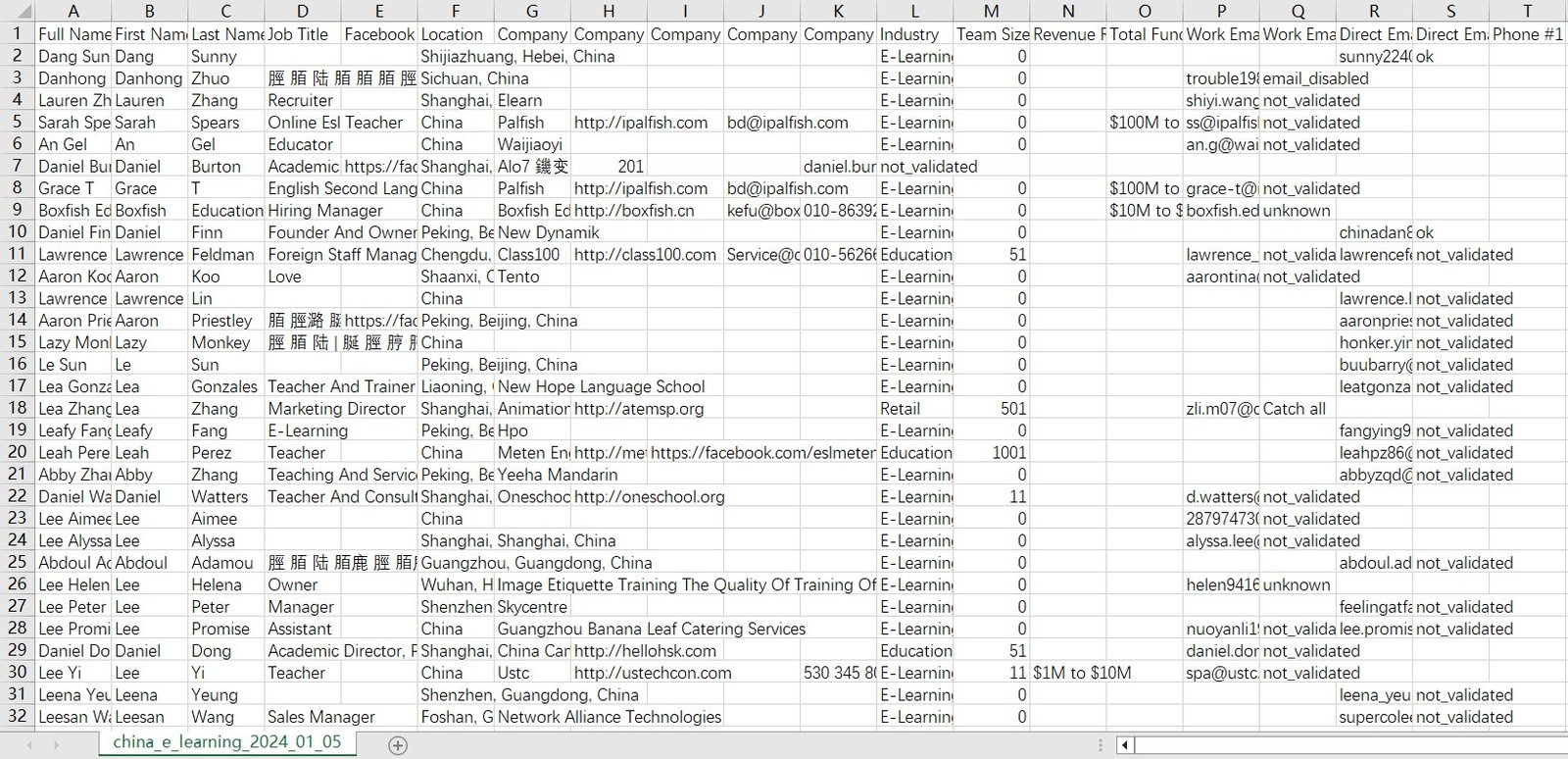The image size is (1568, 759).
Task: Select the team size cell showing 1001
Action: click(992, 452)
